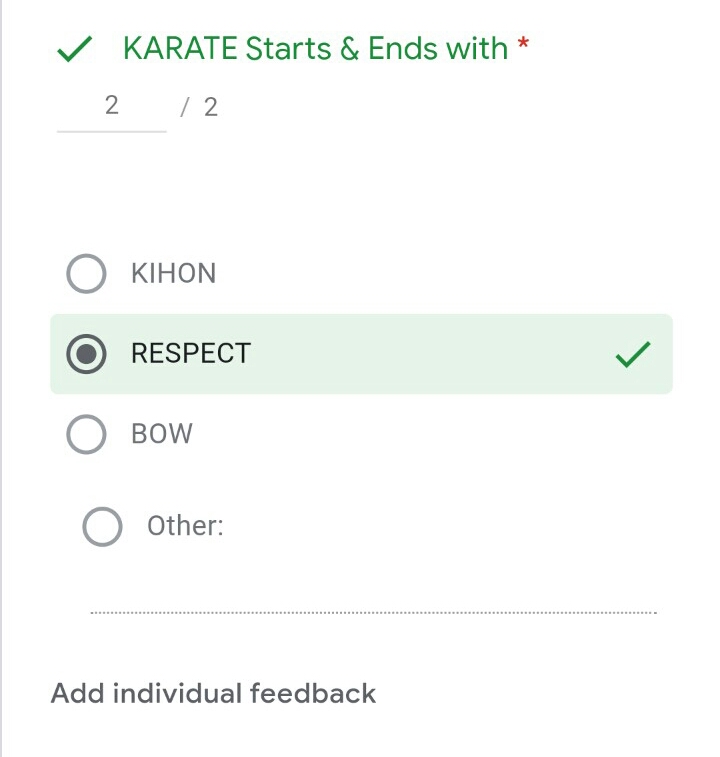
Task: Click the underline beneath the score field
Action: (x=111, y=130)
